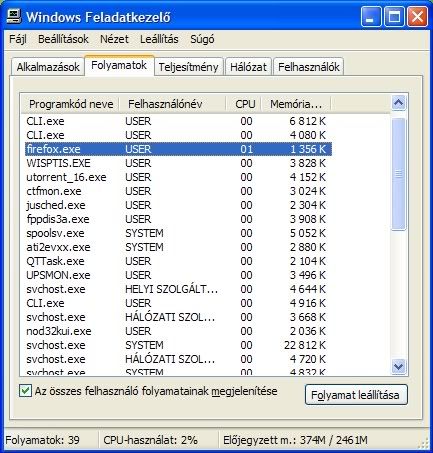This screenshot has height=453, width=433.
Task: Select the nod32kui.exe process
Action: click(178, 331)
